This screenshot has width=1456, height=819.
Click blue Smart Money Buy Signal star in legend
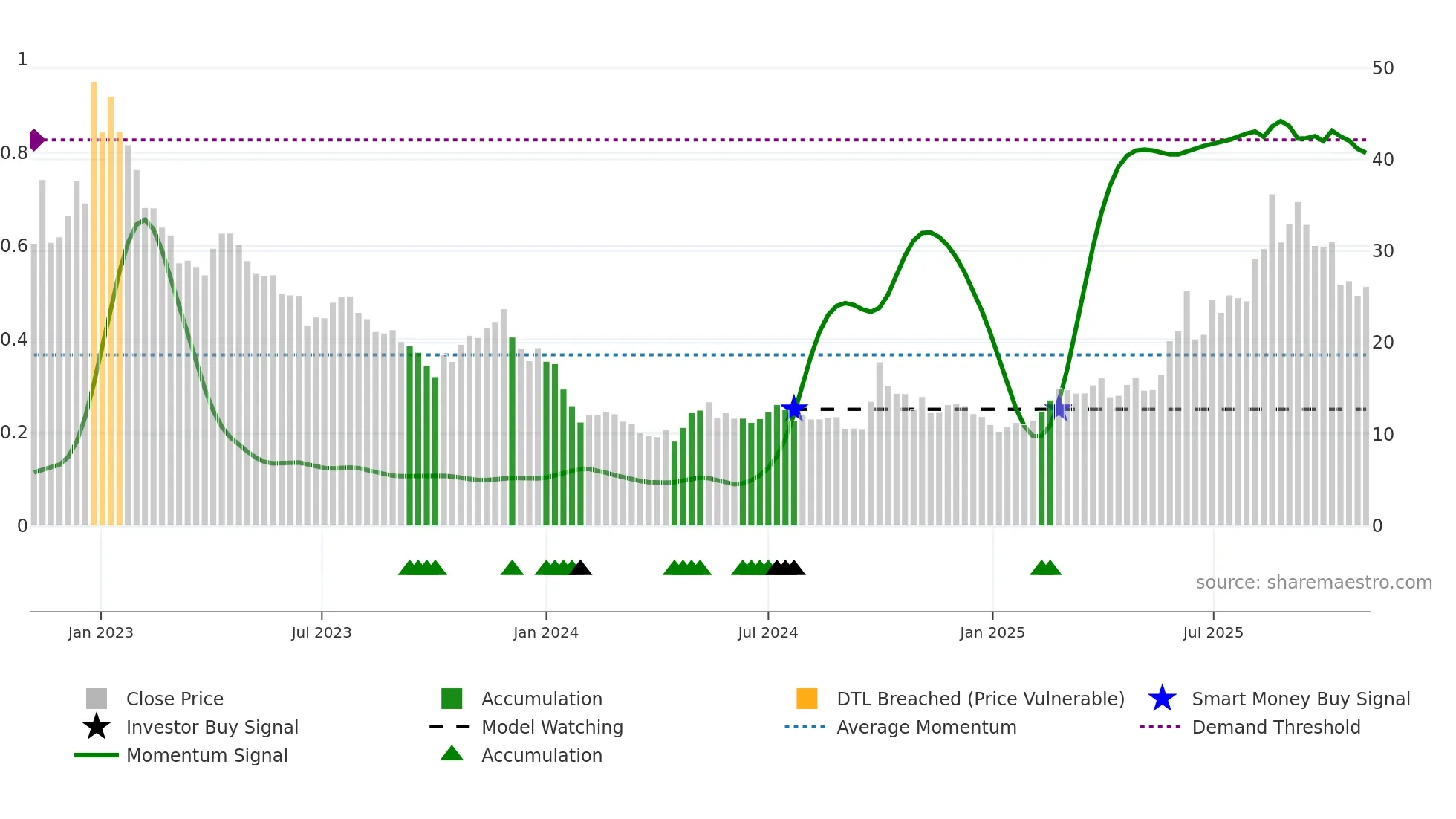click(1162, 699)
